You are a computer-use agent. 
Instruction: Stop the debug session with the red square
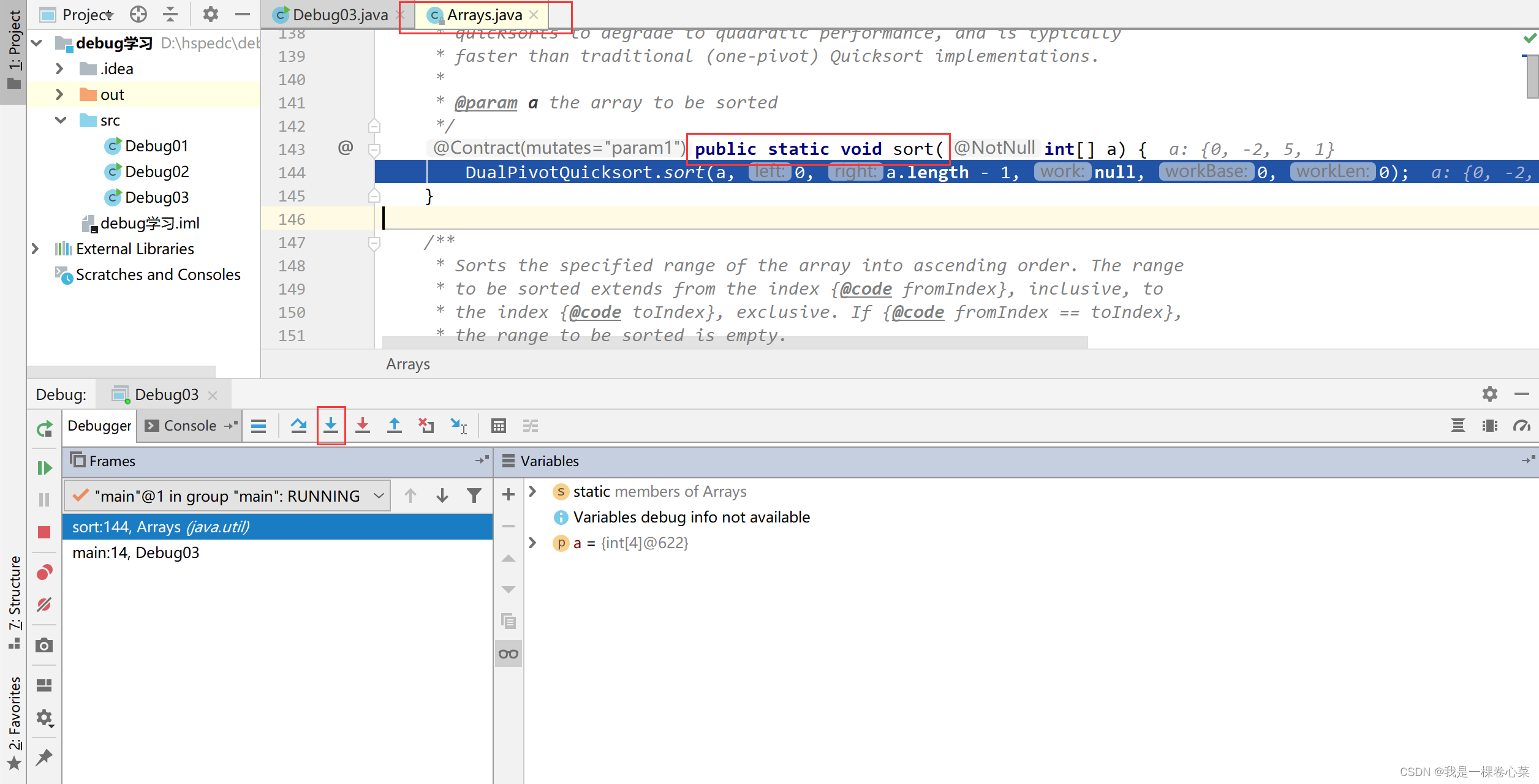pyautogui.click(x=44, y=532)
